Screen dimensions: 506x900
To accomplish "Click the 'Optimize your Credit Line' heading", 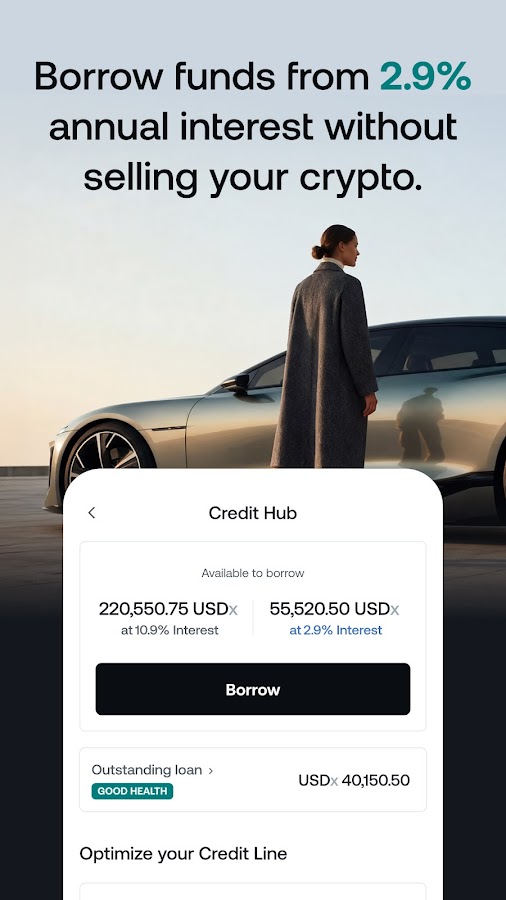I will coord(184,854).
